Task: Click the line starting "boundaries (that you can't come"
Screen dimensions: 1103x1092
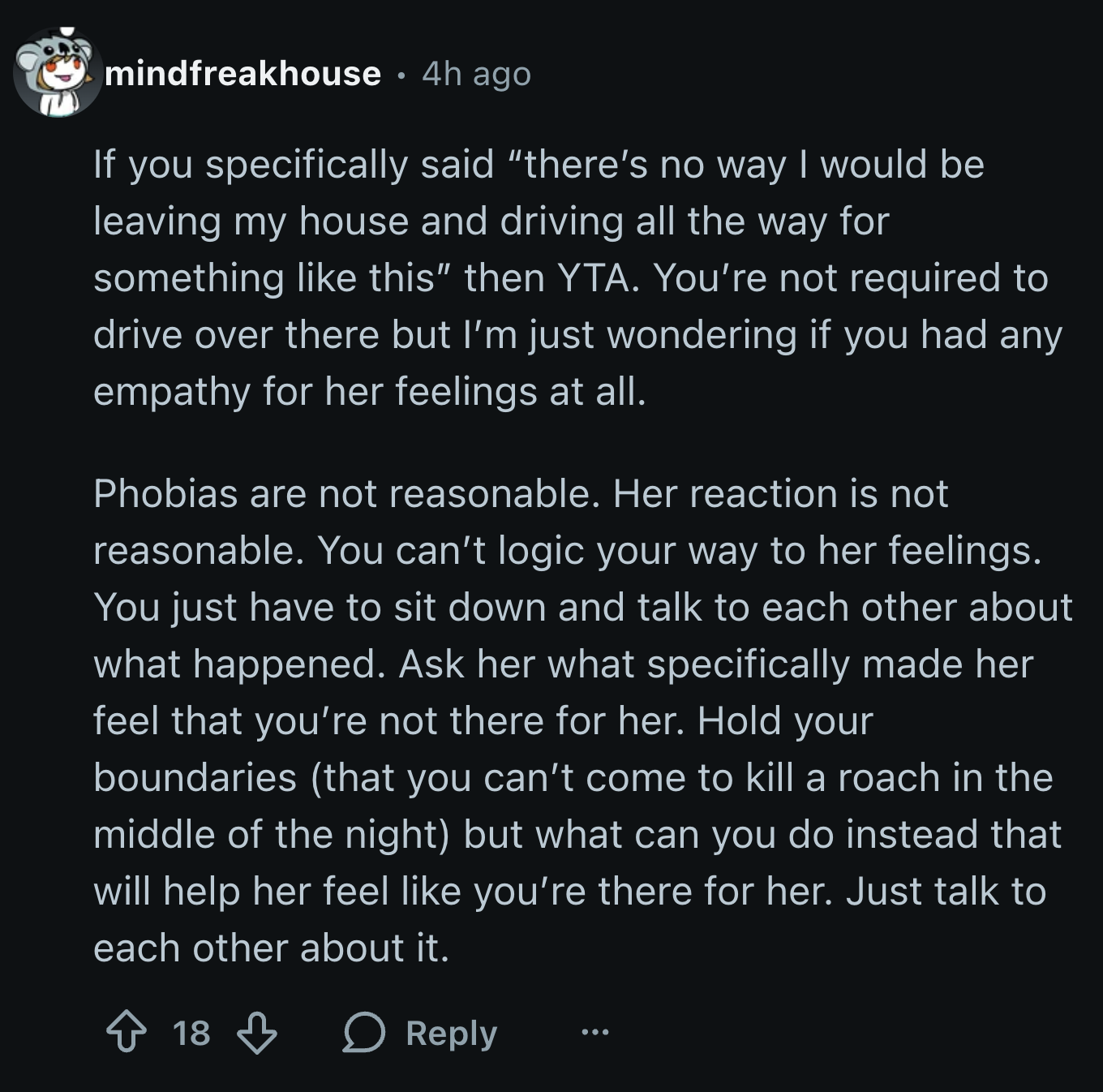Action: [x=573, y=778]
